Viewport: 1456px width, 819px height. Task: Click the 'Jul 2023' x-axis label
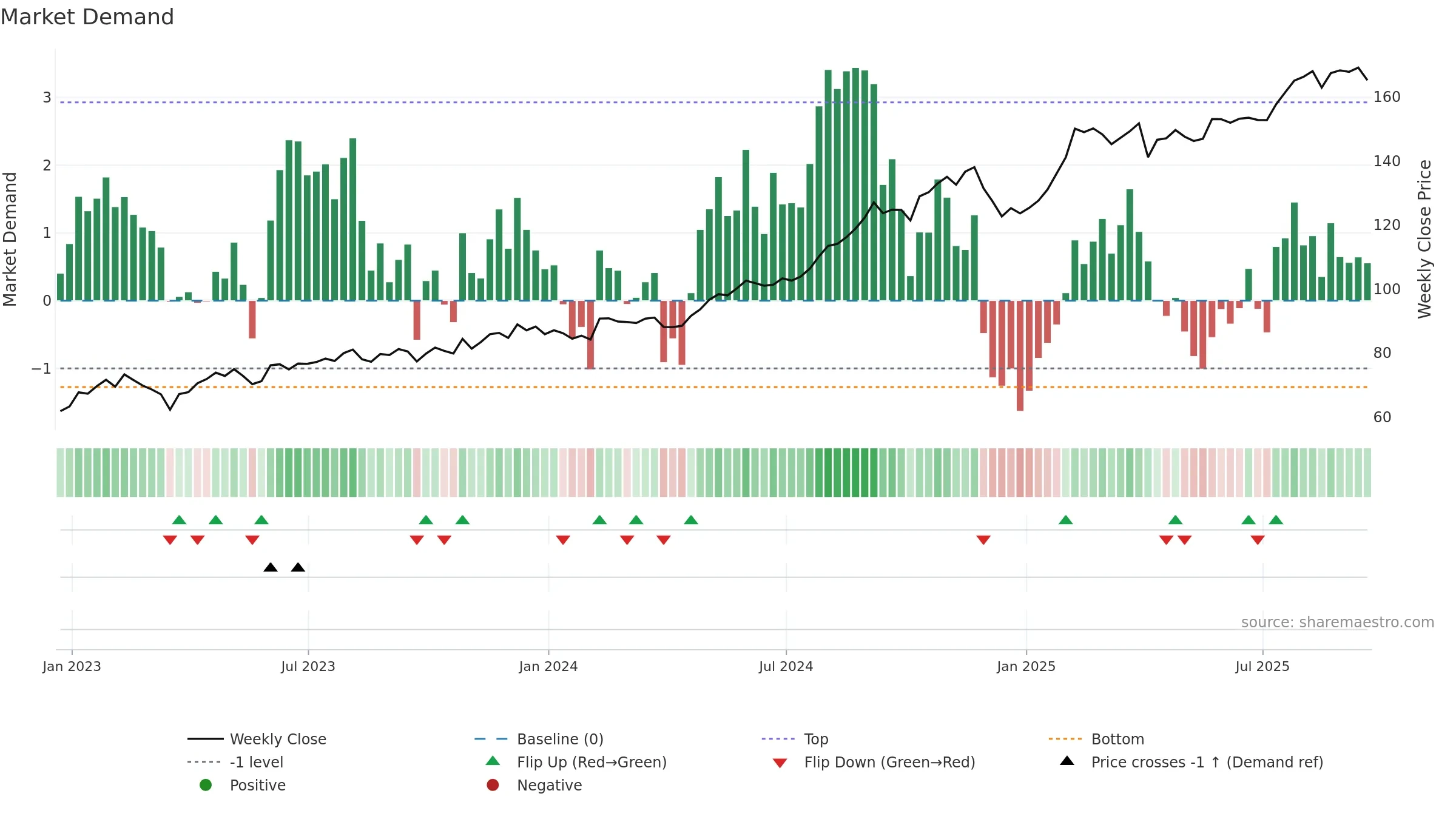tap(308, 666)
